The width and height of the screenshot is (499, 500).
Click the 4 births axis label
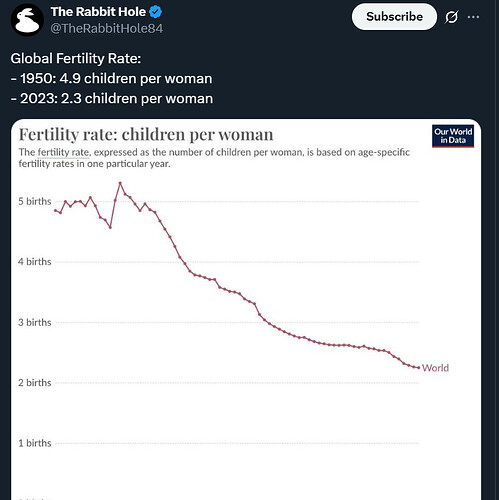(35, 262)
